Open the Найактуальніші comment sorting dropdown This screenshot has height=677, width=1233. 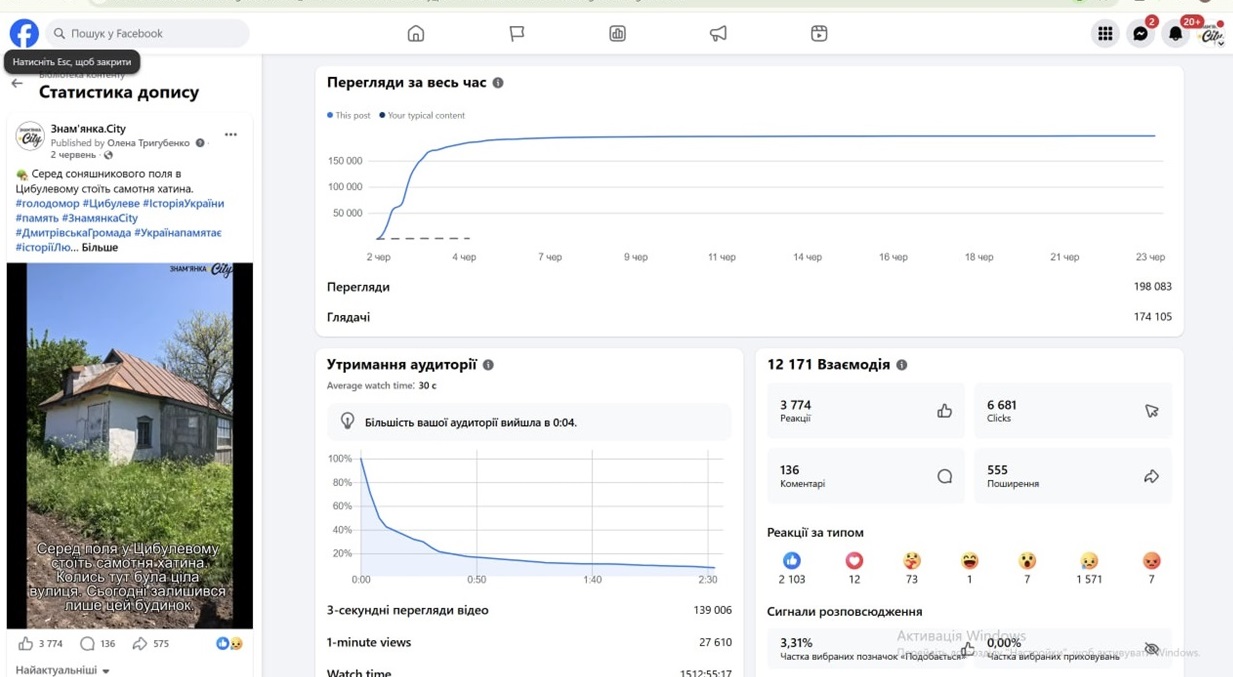(63, 670)
